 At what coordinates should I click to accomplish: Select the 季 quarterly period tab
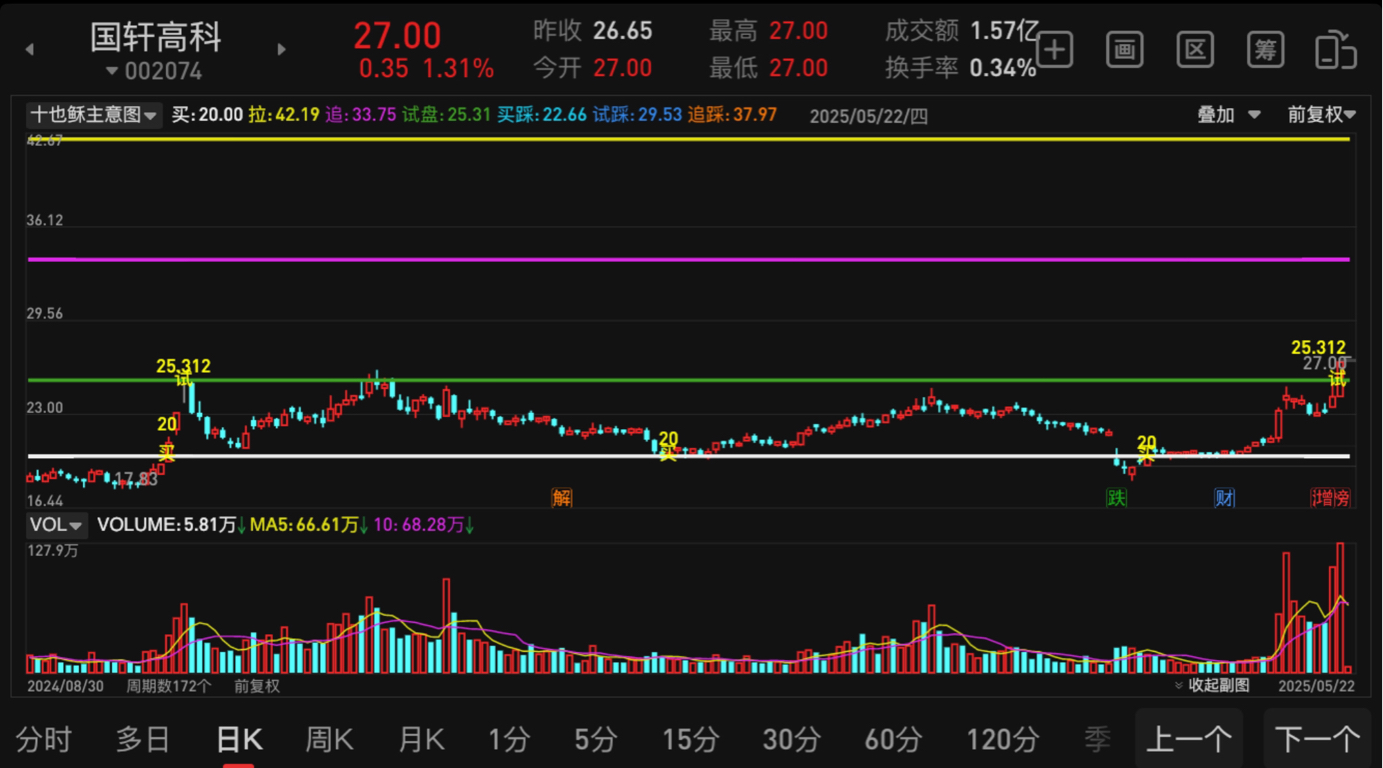[1097, 740]
